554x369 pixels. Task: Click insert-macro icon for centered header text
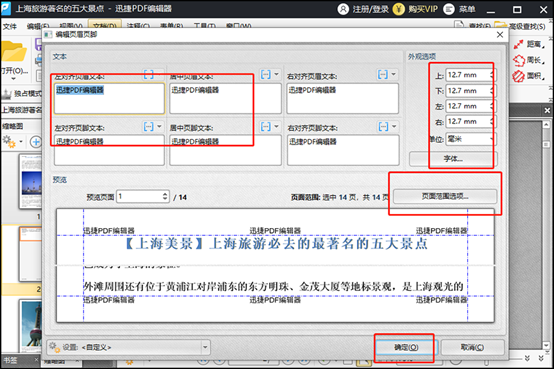pyautogui.click(x=266, y=75)
